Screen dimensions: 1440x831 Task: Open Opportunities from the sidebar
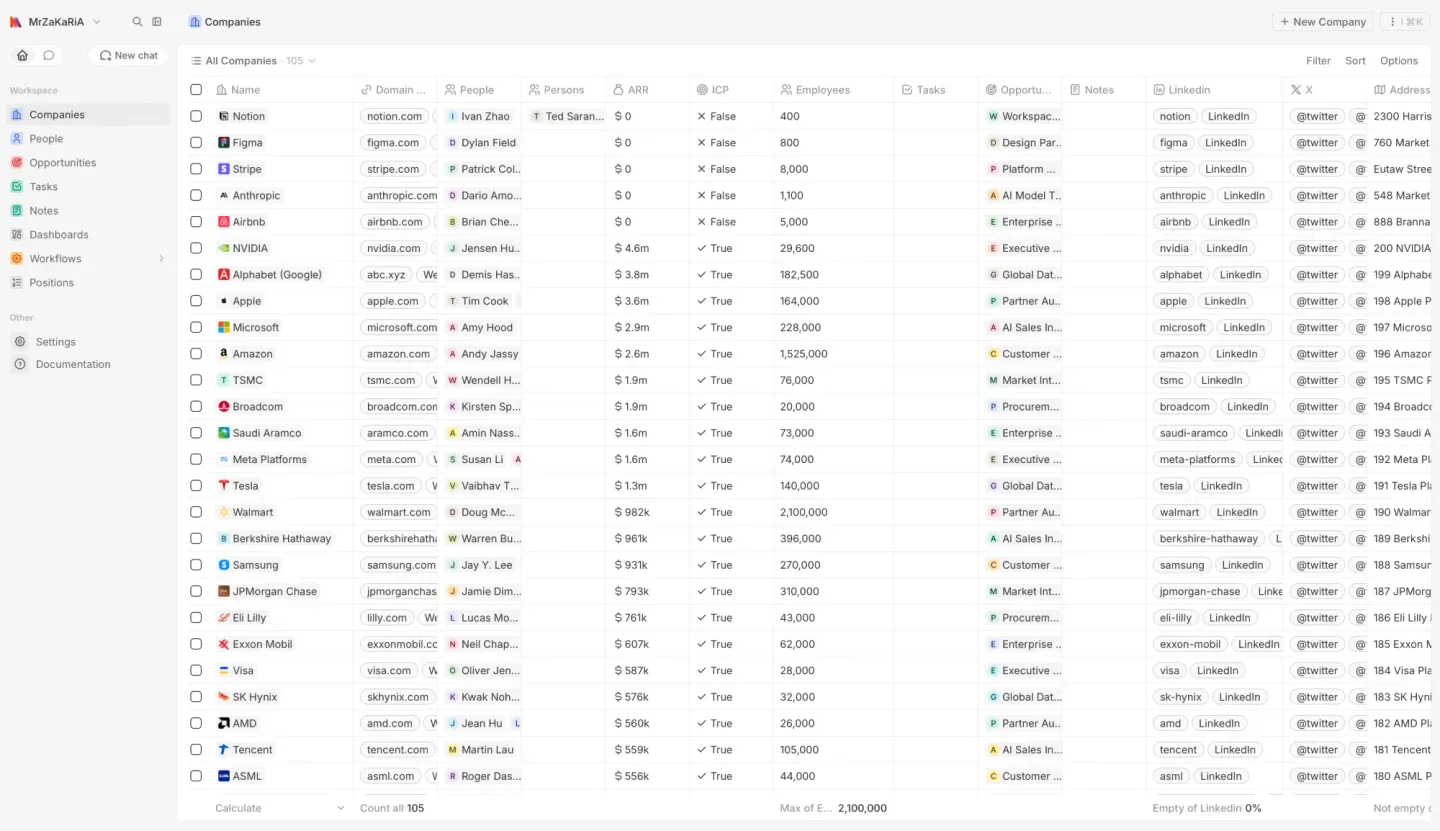[63, 163]
